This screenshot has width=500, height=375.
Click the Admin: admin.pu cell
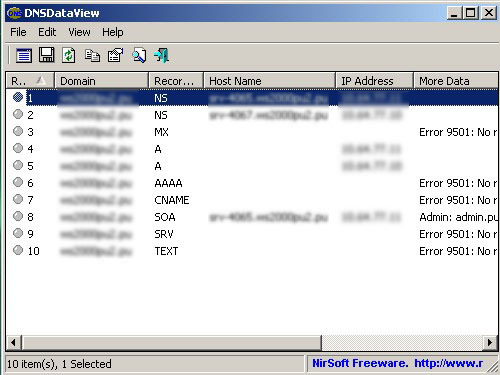pos(458,217)
